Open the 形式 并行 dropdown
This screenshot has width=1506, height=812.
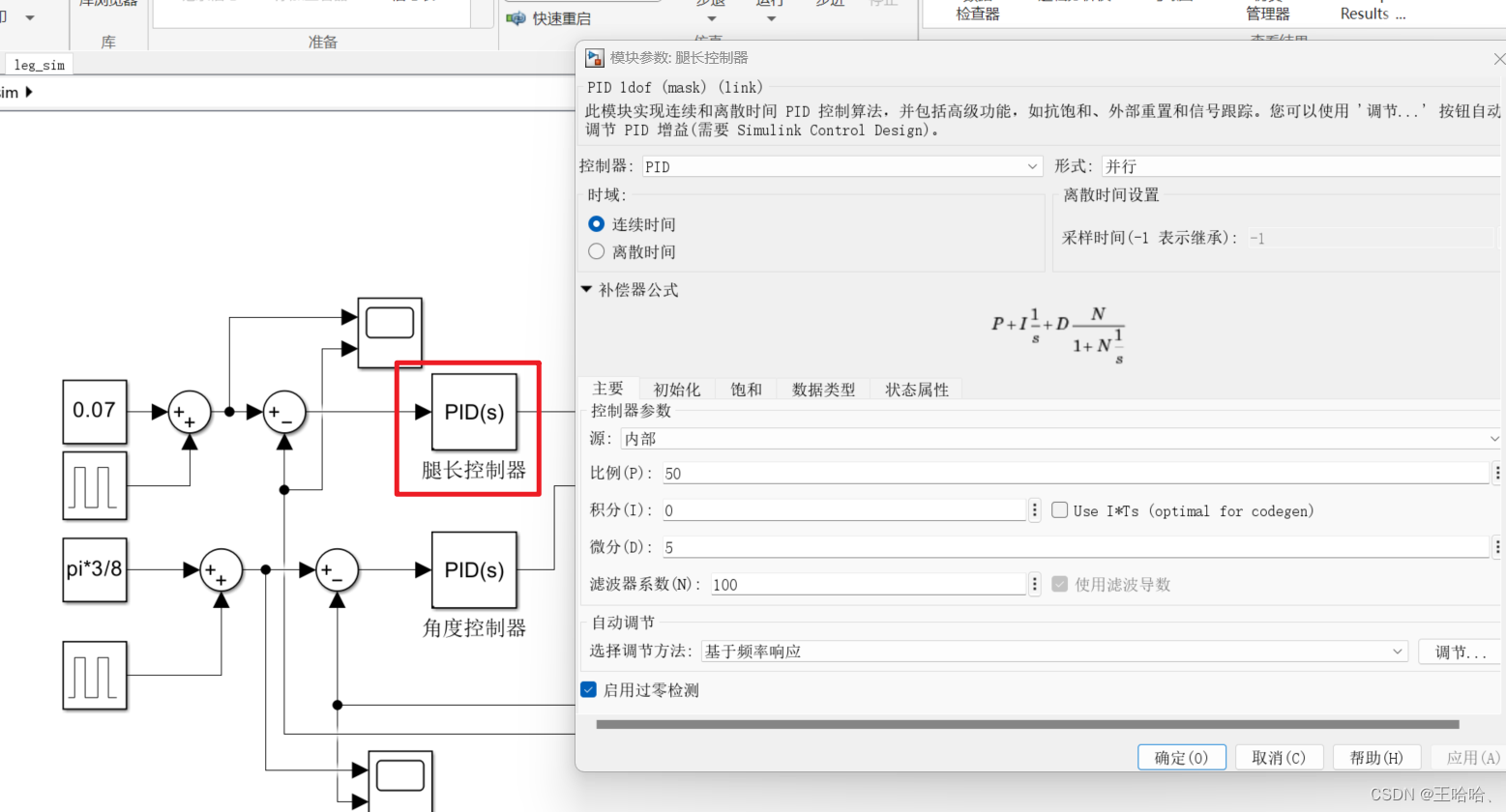pyautogui.click(x=1304, y=166)
